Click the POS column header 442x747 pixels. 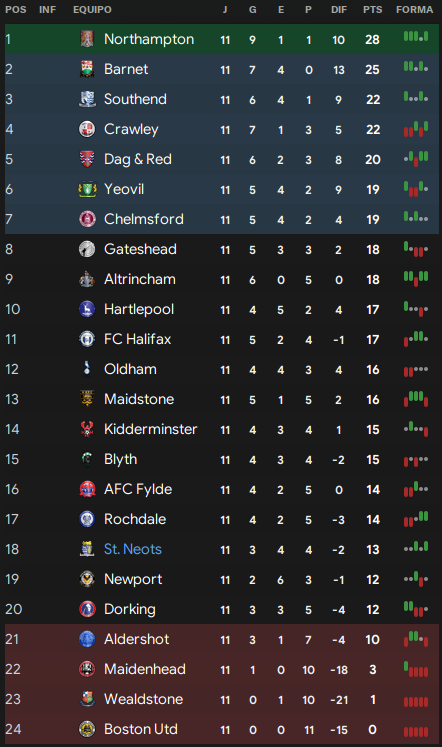16,10
